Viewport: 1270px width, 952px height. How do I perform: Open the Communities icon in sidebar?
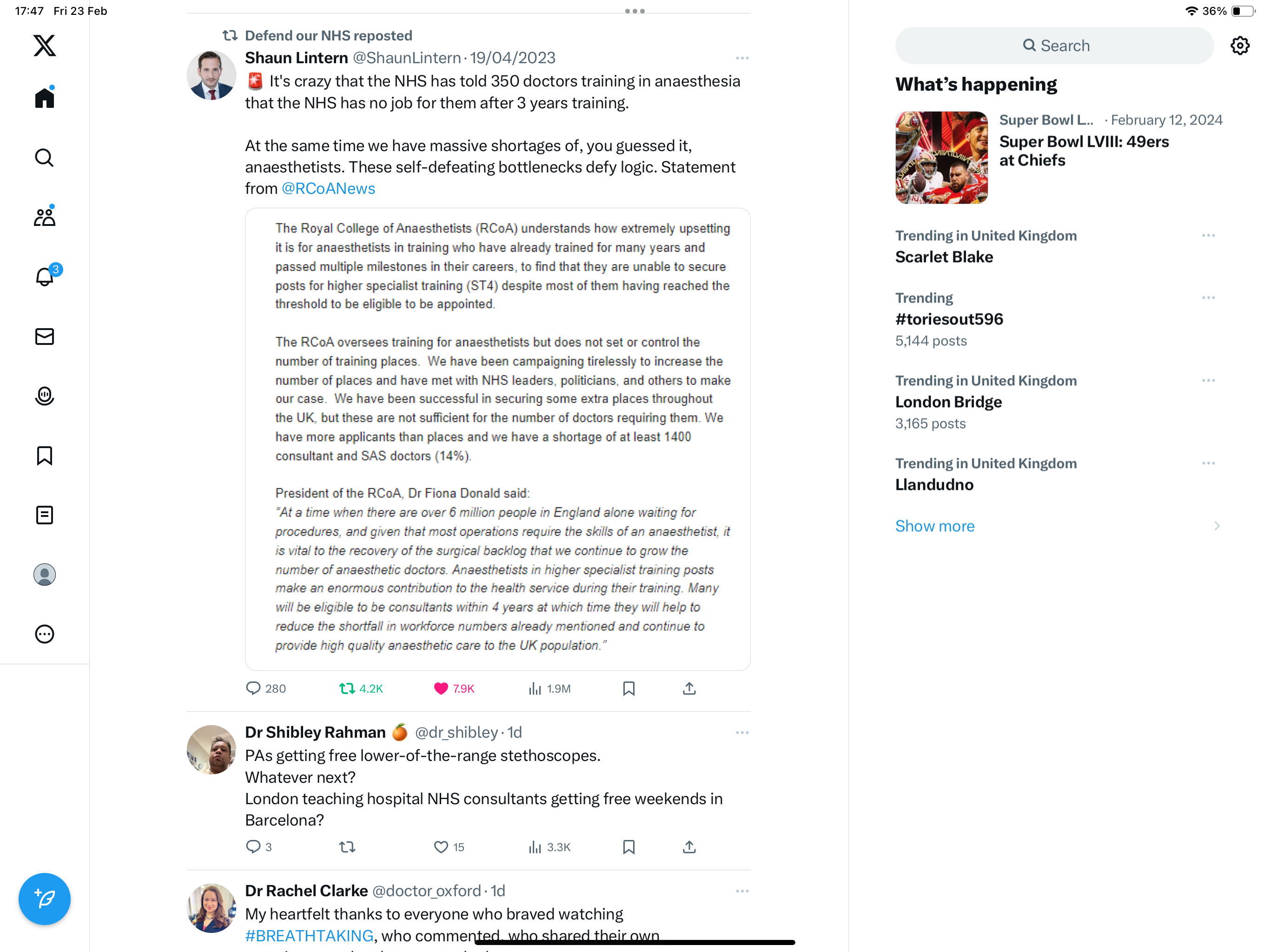pos(44,217)
